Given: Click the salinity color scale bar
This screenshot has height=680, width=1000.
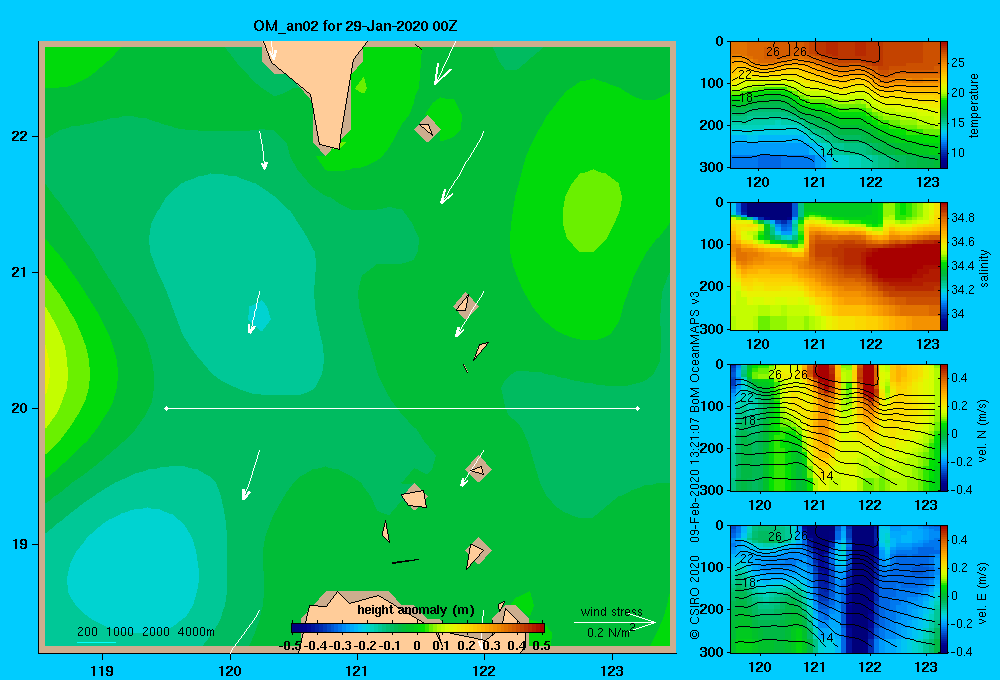Looking at the screenshot, I should 944,266.
